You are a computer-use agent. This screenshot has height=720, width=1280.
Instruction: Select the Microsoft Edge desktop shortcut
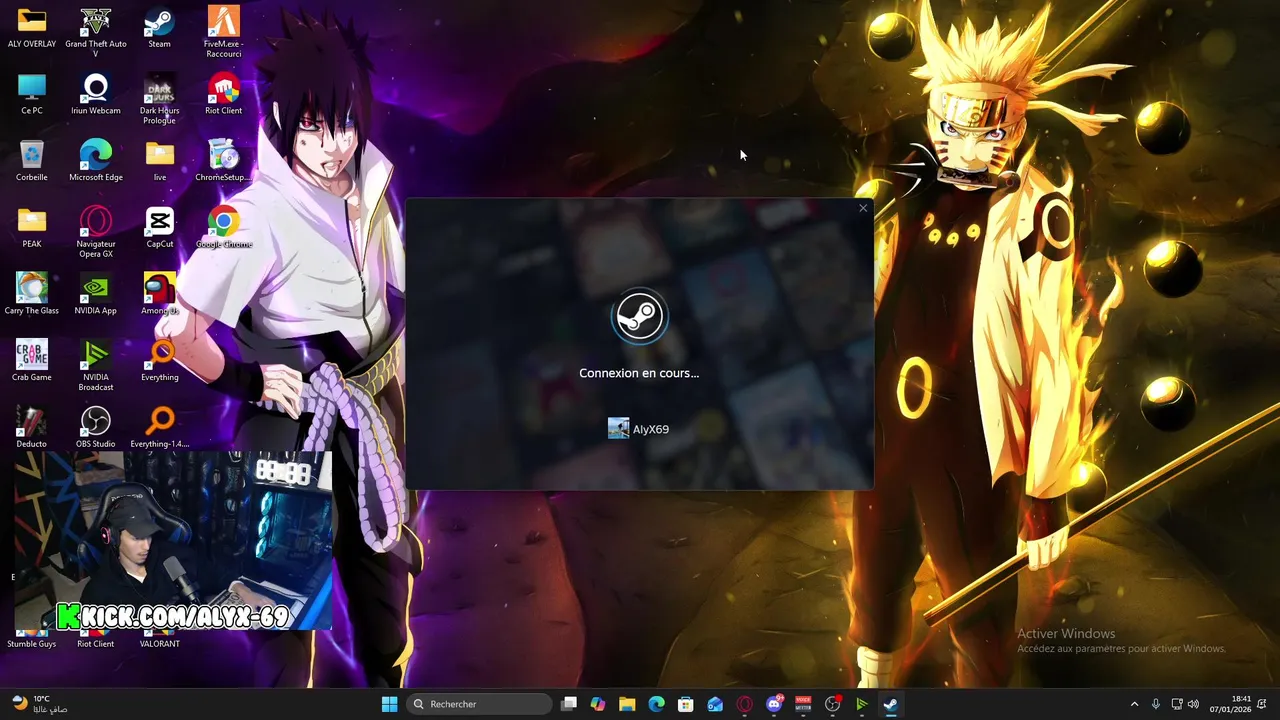pyautogui.click(x=96, y=161)
